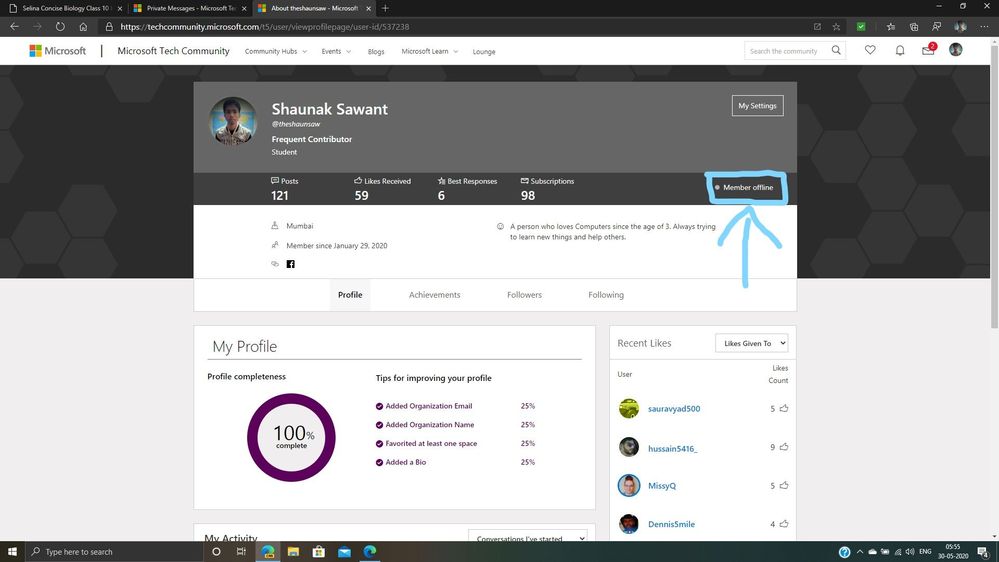Click the green checkmark extension icon
999x562 pixels.
pyautogui.click(x=861, y=27)
